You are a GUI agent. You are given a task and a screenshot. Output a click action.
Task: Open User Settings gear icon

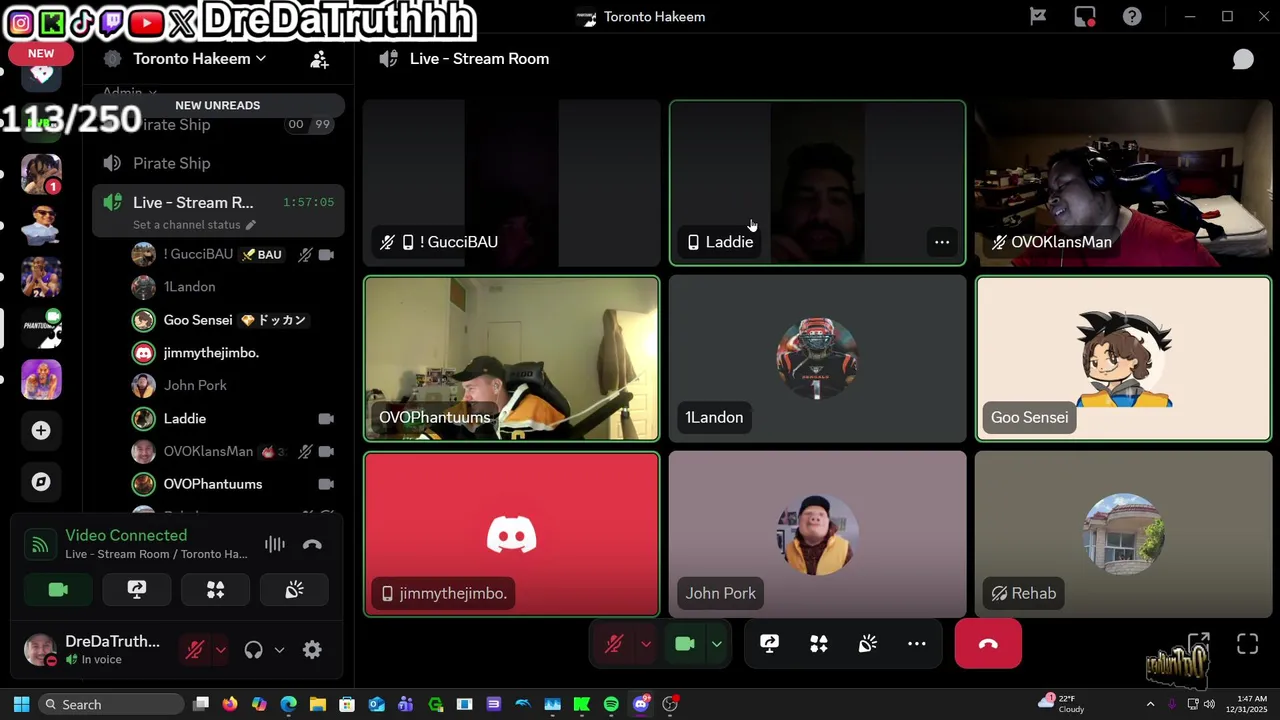click(x=312, y=650)
